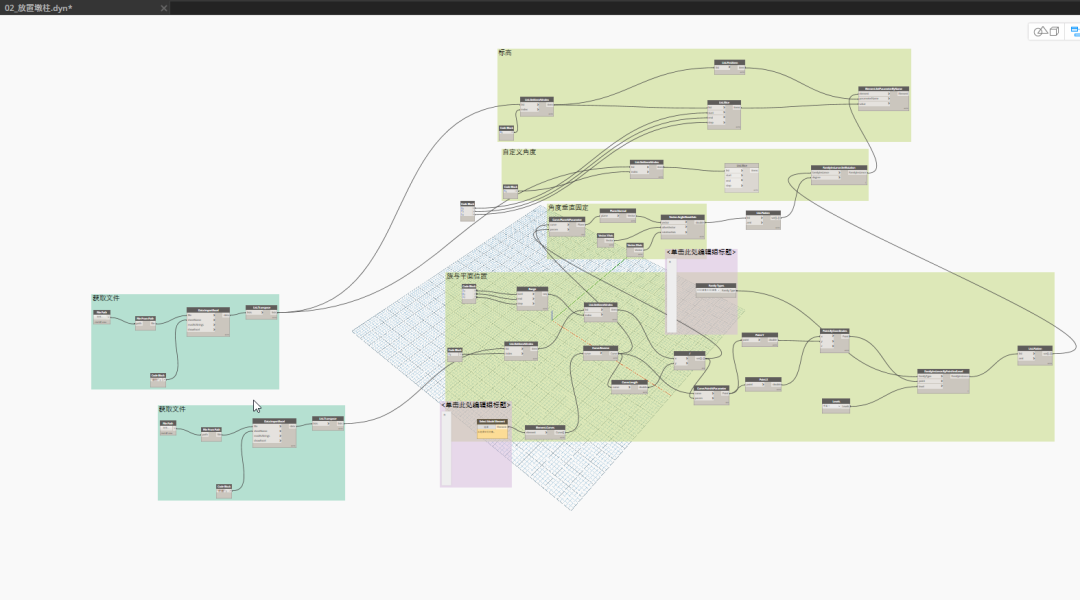Click the upper 获取文件 group title
Viewport: 1080px width, 600px height.
[x=106, y=298]
